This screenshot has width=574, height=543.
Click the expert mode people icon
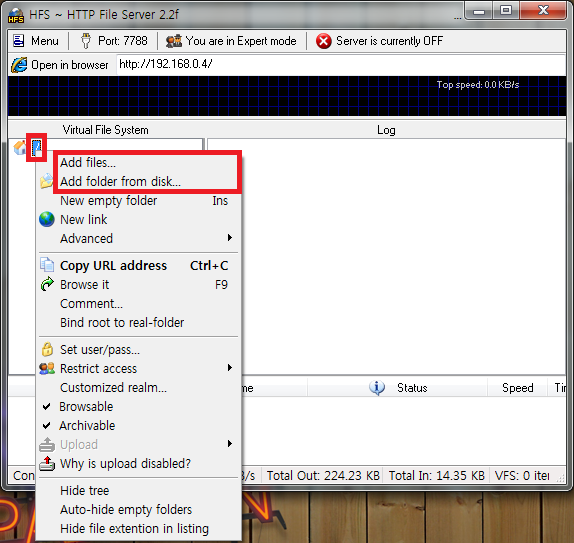(x=174, y=41)
